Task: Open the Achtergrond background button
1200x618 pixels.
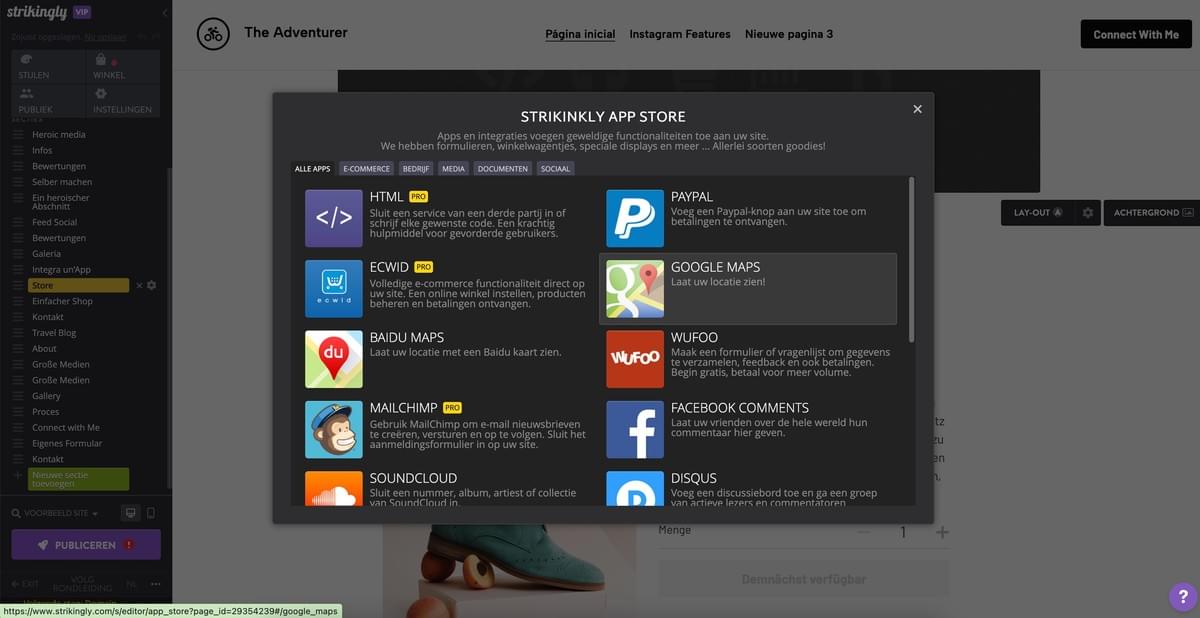Action: [x=1153, y=213]
